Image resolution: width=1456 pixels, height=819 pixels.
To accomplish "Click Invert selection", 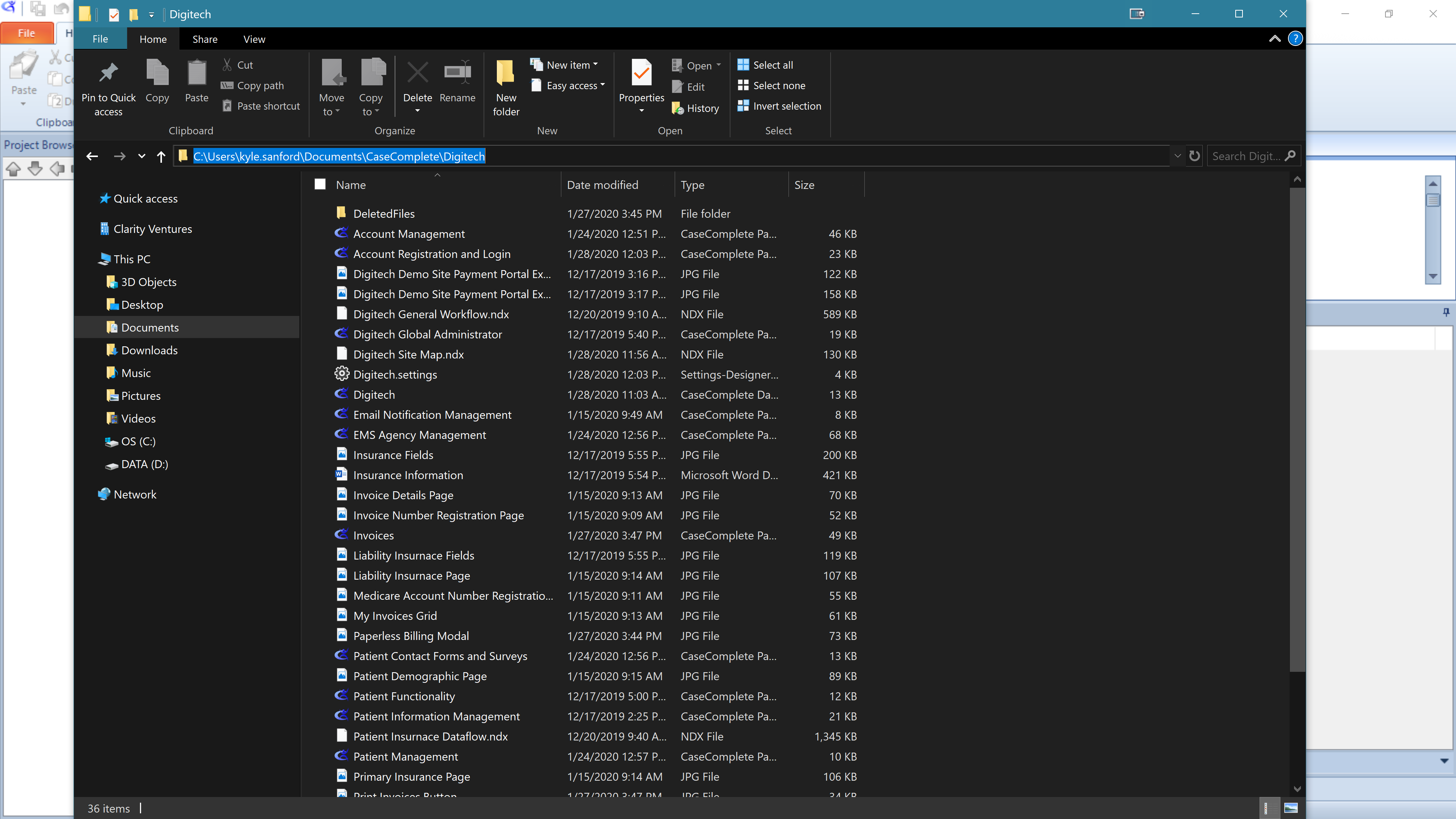I will click(779, 106).
